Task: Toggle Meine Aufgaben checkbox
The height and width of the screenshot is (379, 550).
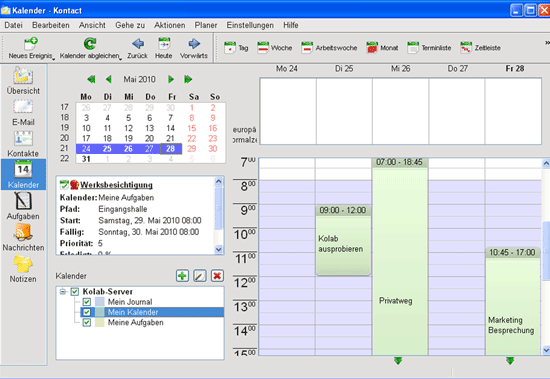Action: (x=87, y=322)
